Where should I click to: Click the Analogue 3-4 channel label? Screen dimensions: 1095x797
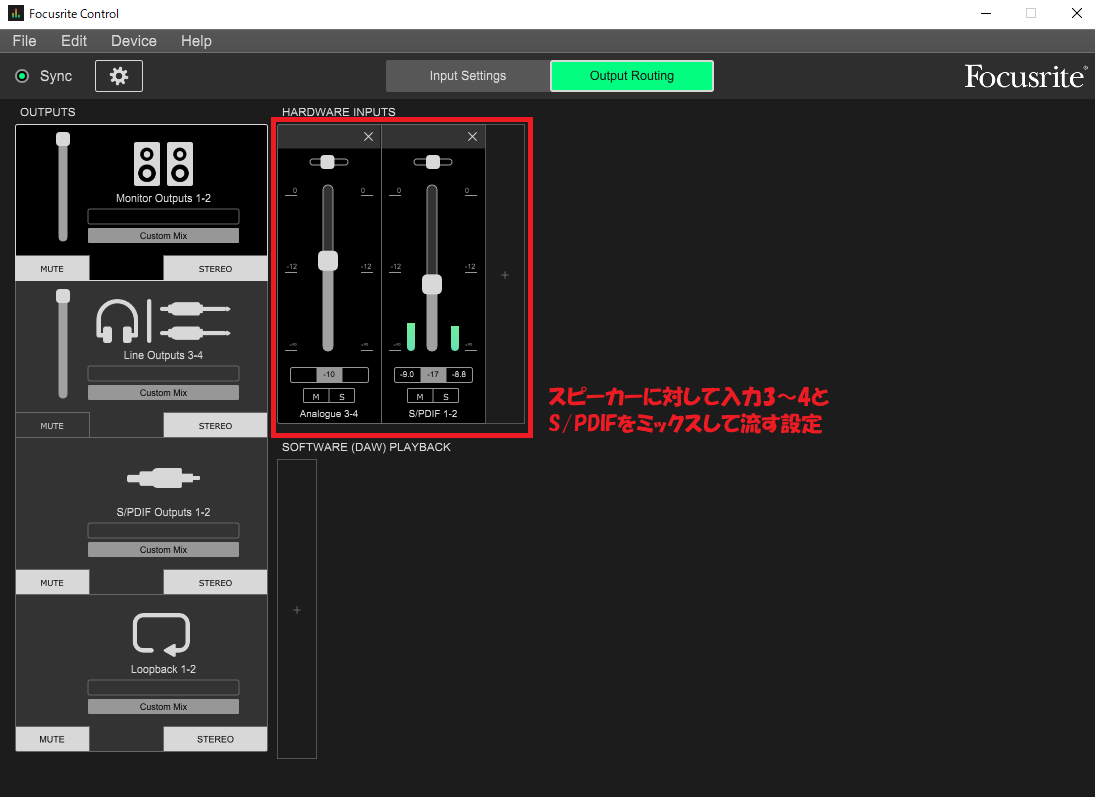(x=329, y=414)
